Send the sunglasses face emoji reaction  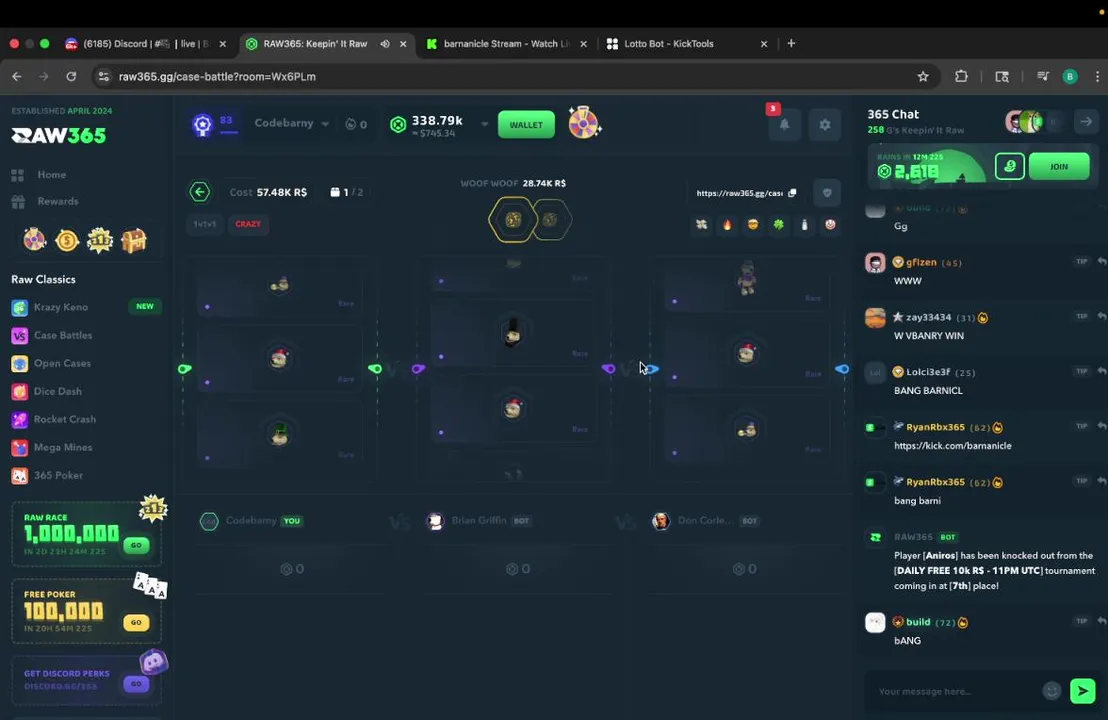tap(753, 225)
